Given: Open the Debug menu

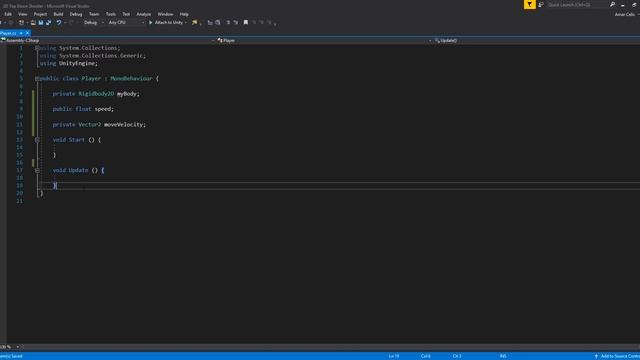Looking at the screenshot, I should [x=76, y=14].
